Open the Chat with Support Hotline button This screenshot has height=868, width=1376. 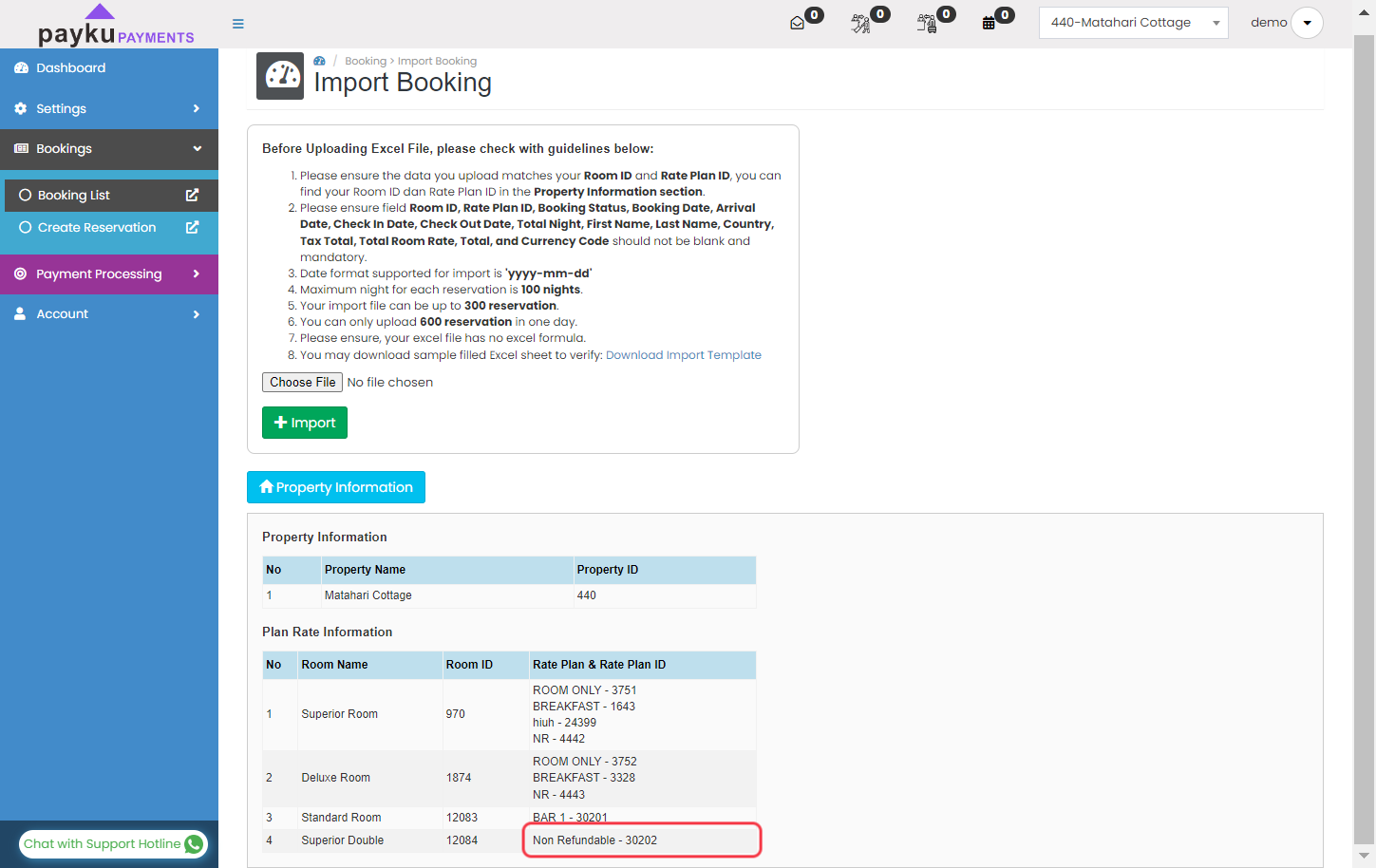point(113,844)
